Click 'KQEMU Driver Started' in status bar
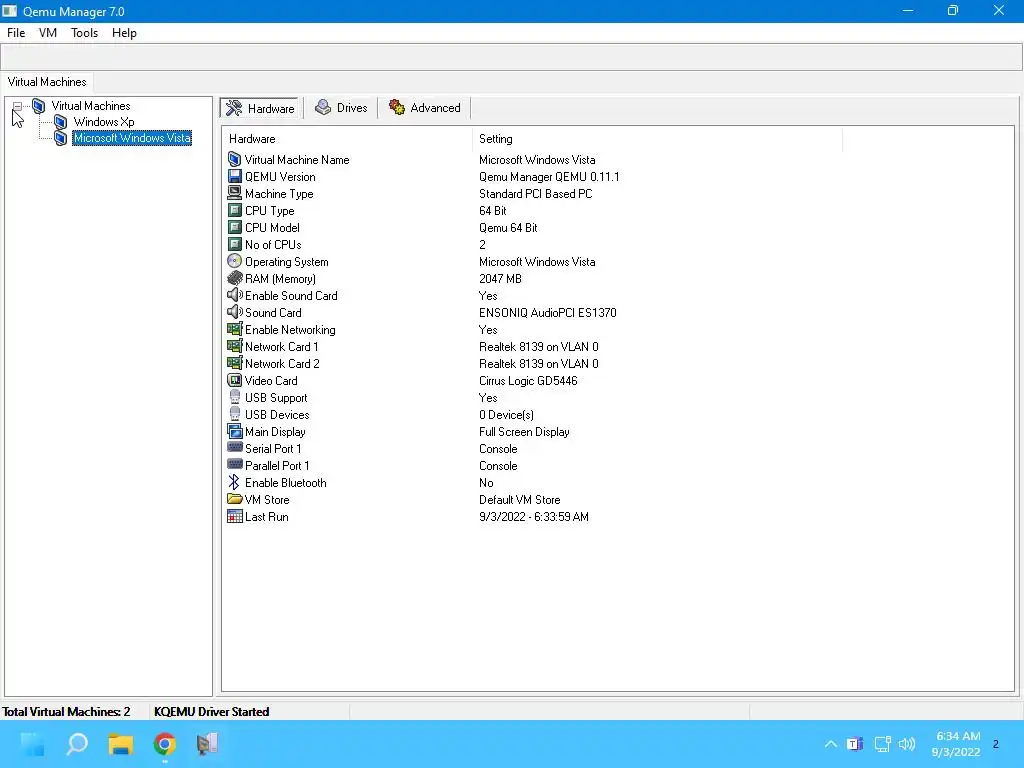Screen dimensions: 1024x768 pyautogui.click(x=212, y=711)
